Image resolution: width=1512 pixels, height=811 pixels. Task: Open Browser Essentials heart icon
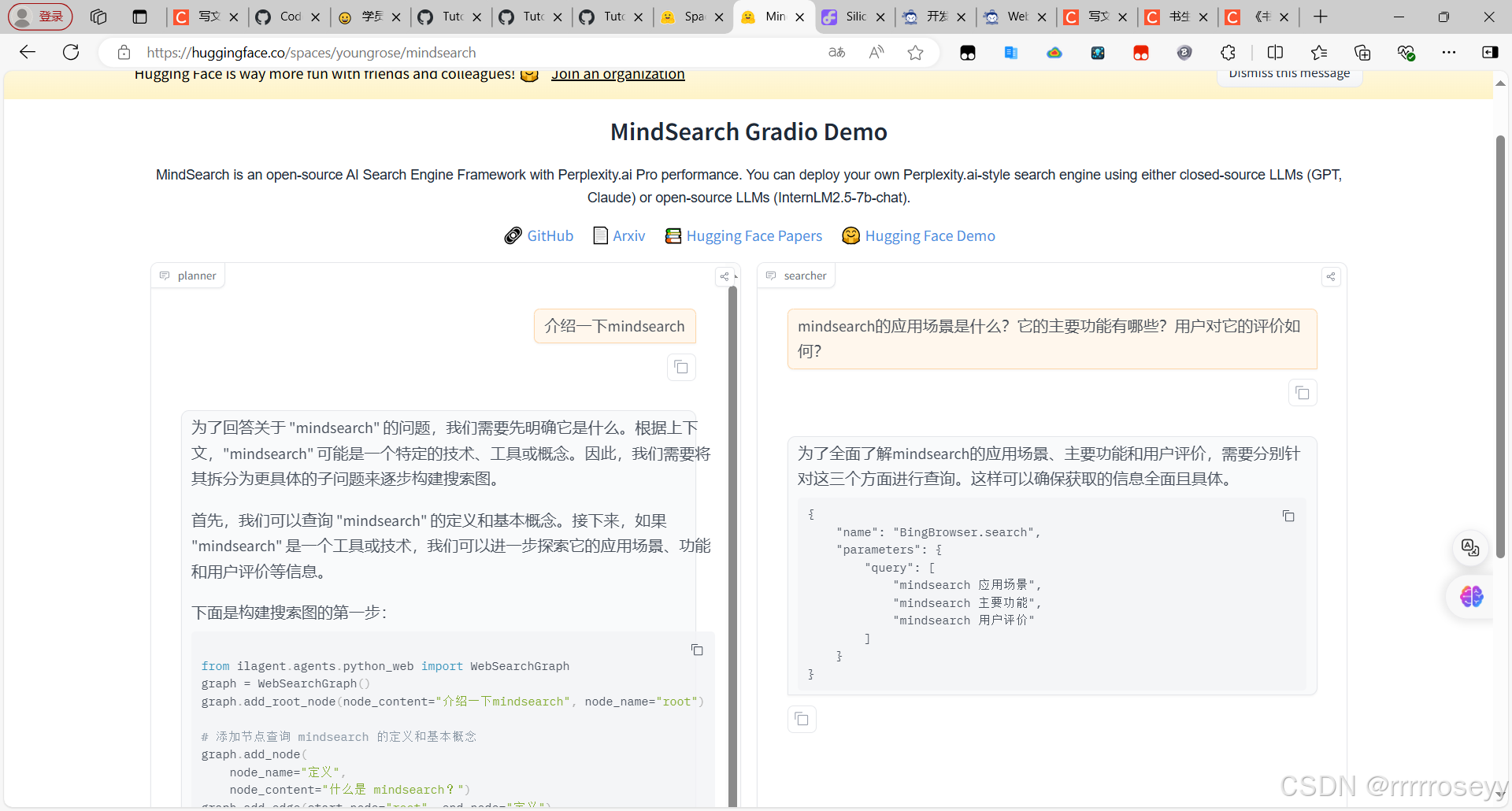[1406, 52]
